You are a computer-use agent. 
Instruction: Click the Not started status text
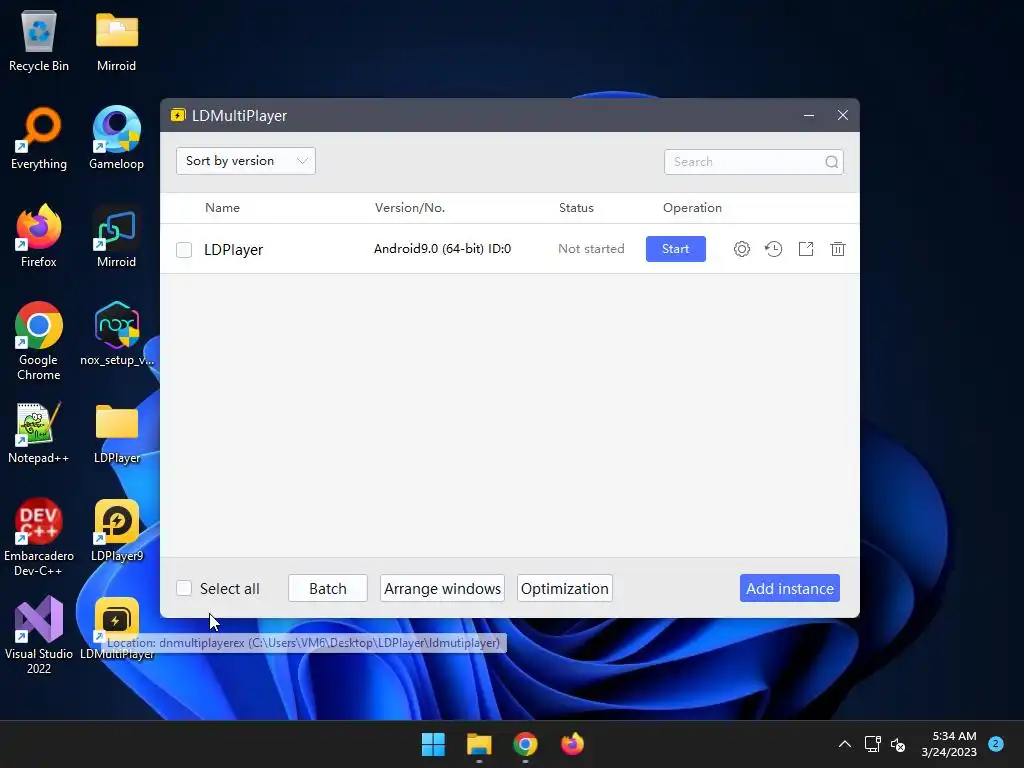coord(591,249)
